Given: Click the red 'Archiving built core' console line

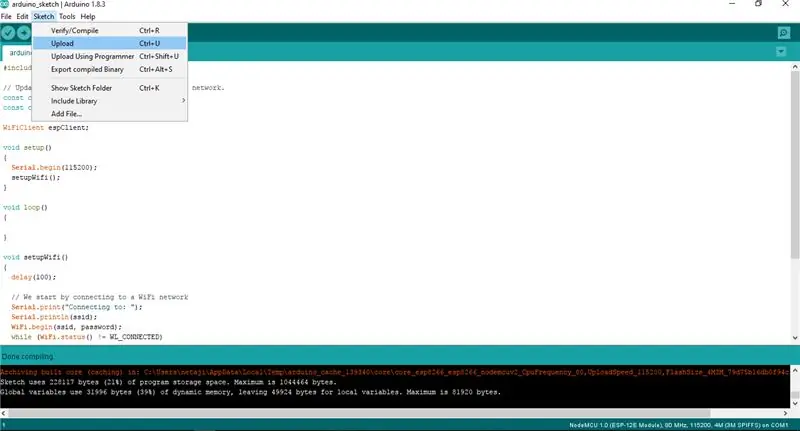Looking at the screenshot, I should click(395, 372).
